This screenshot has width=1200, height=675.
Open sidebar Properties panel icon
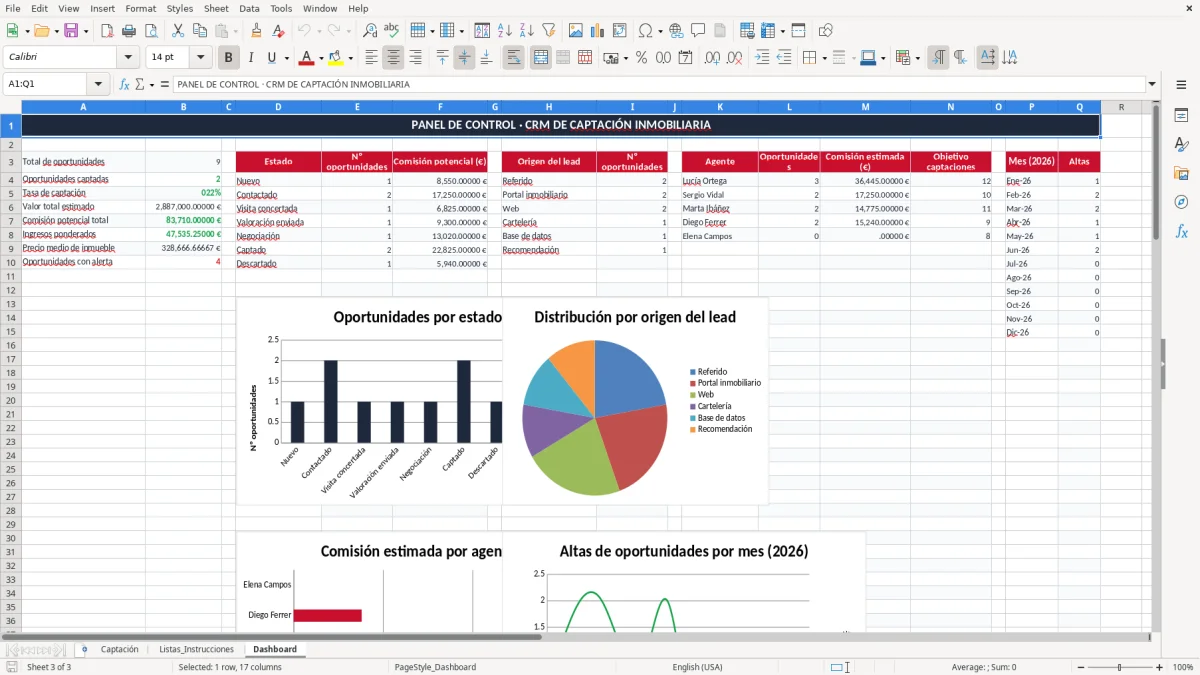pyautogui.click(x=1181, y=116)
